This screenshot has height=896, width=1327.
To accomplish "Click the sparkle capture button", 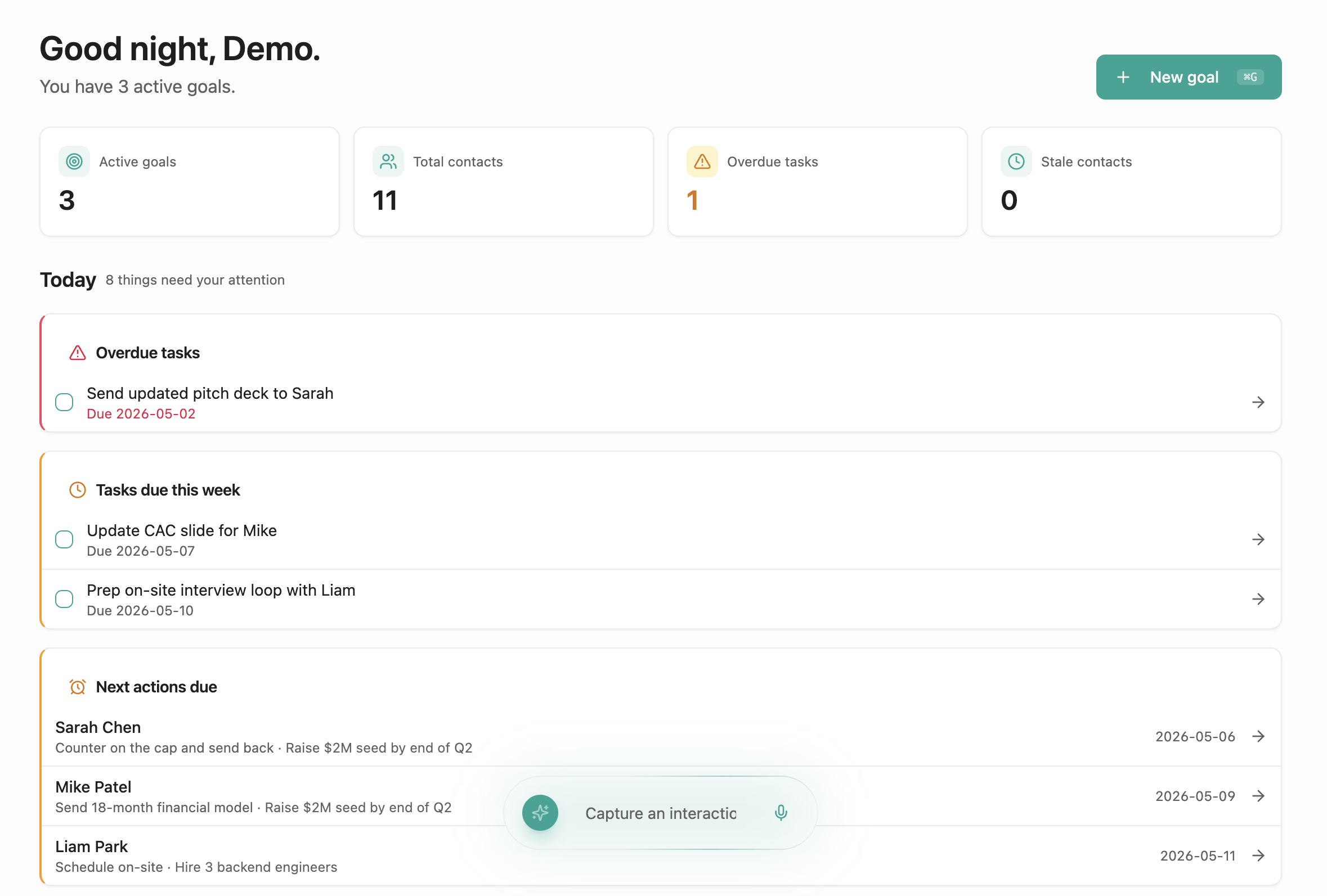I will coord(540,813).
